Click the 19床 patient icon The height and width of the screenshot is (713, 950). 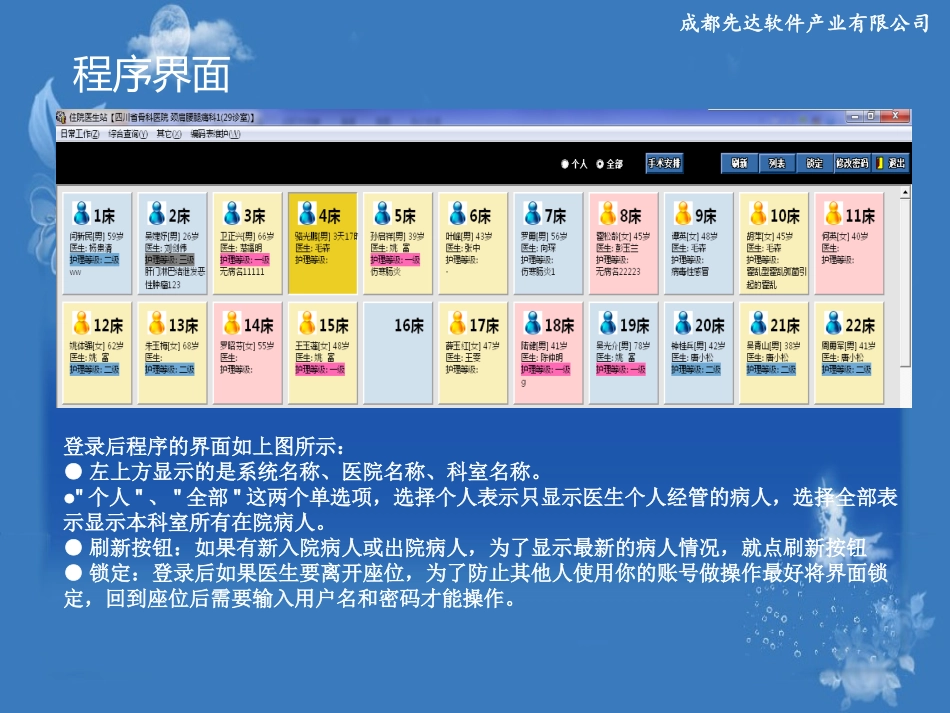[x=608, y=323]
